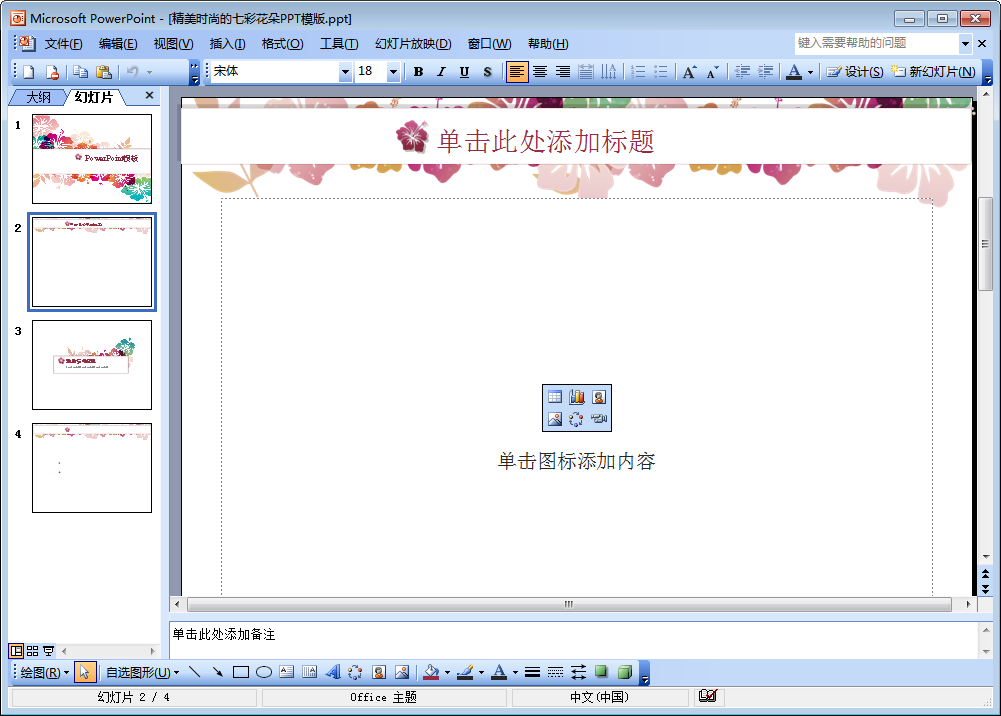Image resolution: width=1001 pixels, height=716 pixels.
Task: Open the 视图(V) menu
Action: pyautogui.click(x=173, y=44)
